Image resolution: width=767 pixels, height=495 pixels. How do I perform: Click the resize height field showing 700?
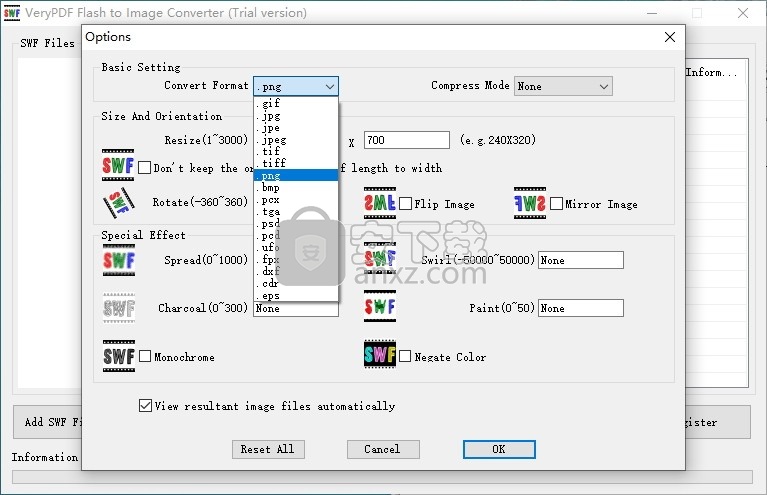coord(406,140)
